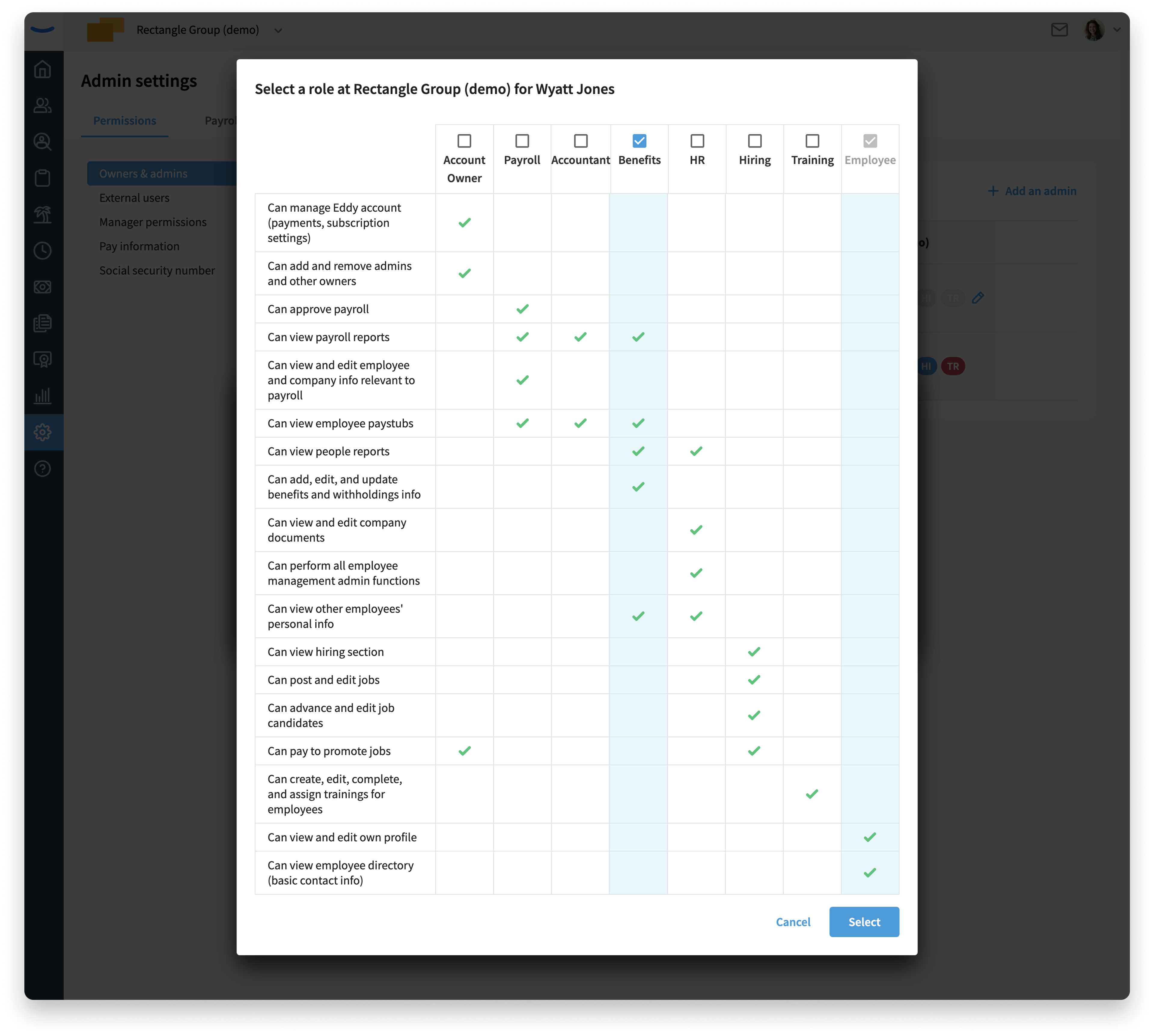Check the Hiring role checkbox
The height and width of the screenshot is (1036, 1154).
click(755, 141)
